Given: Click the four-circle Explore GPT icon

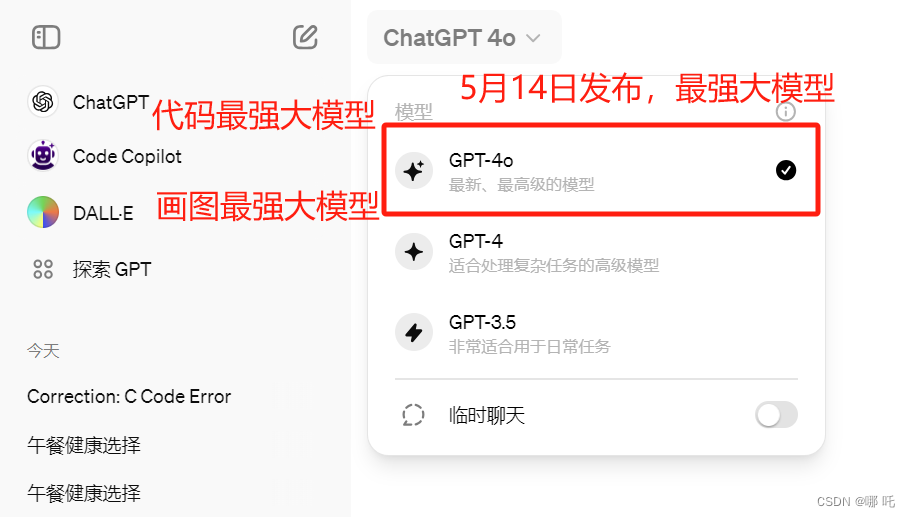Looking at the screenshot, I should 43,269.
